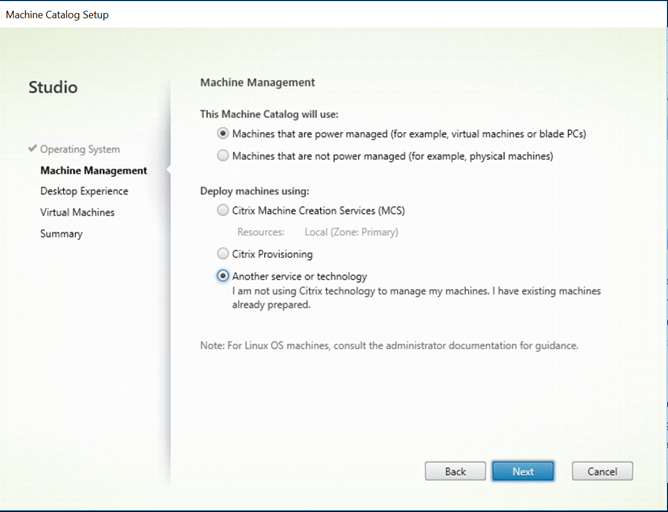Click the Next button
The image size is (668, 512).
pyautogui.click(x=523, y=472)
